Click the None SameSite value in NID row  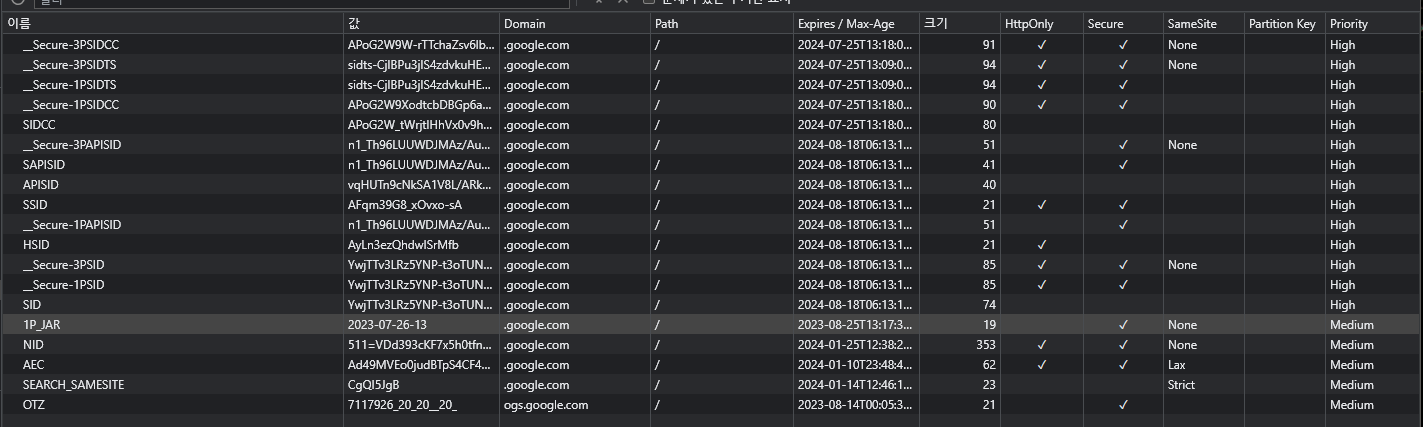click(1182, 345)
